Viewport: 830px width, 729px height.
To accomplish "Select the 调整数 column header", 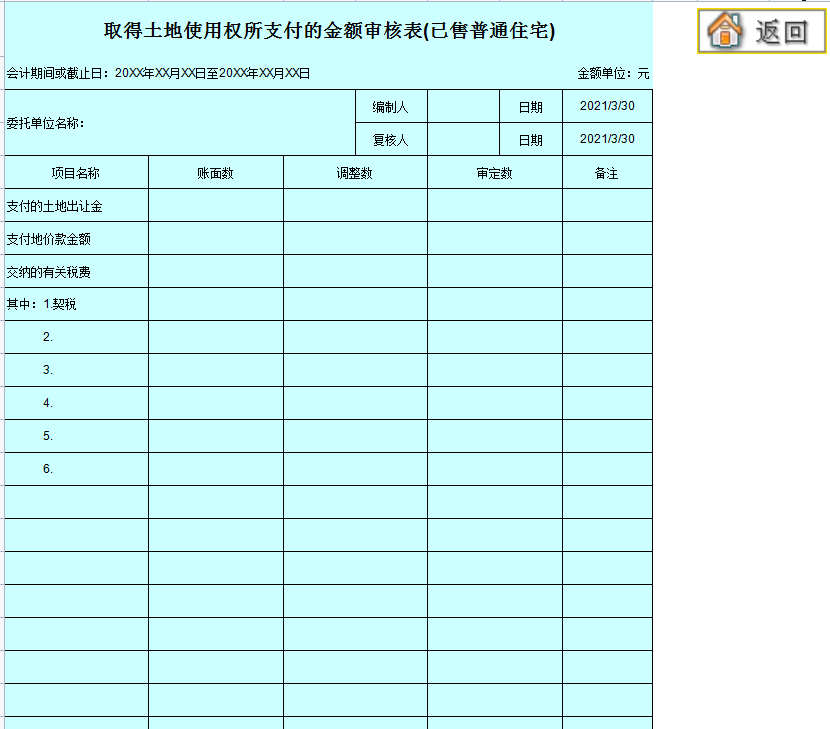I will click(x=355, y=171).
